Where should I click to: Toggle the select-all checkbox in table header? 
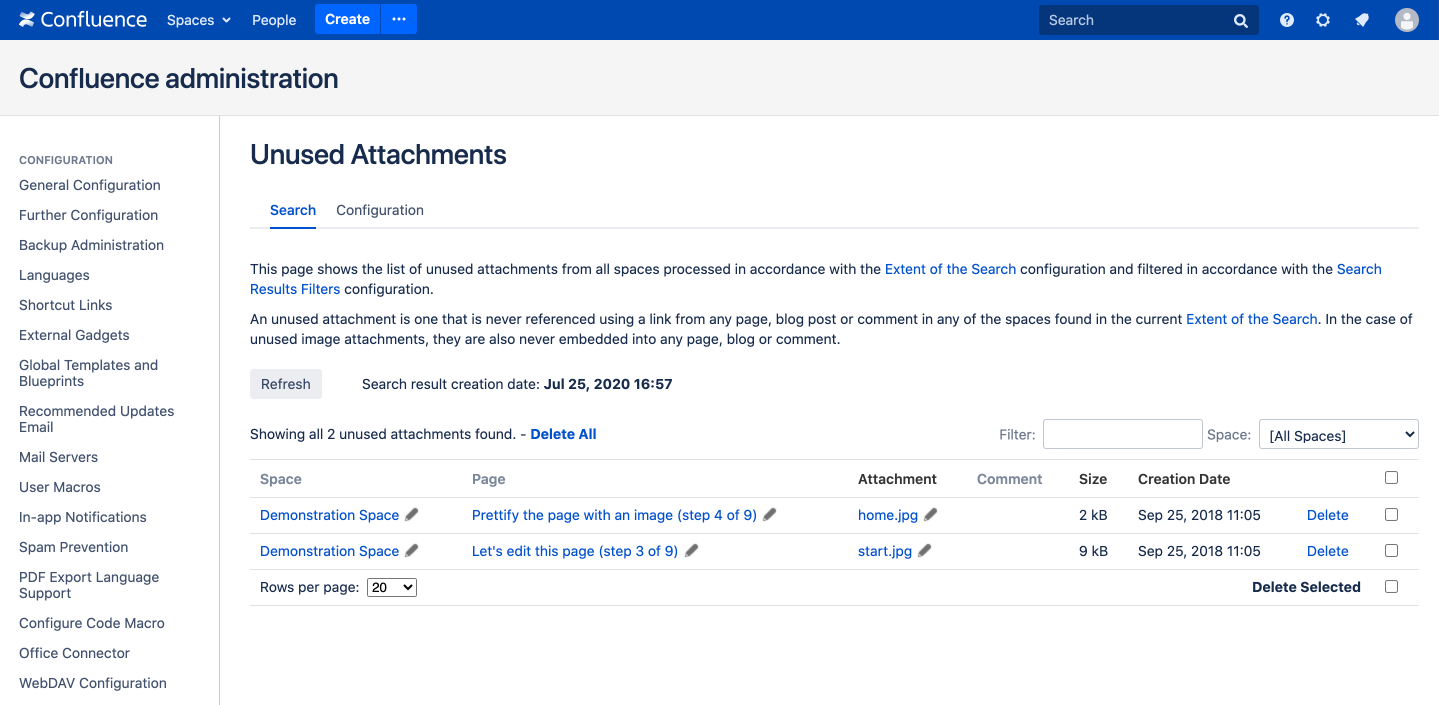pos(1391,478)
